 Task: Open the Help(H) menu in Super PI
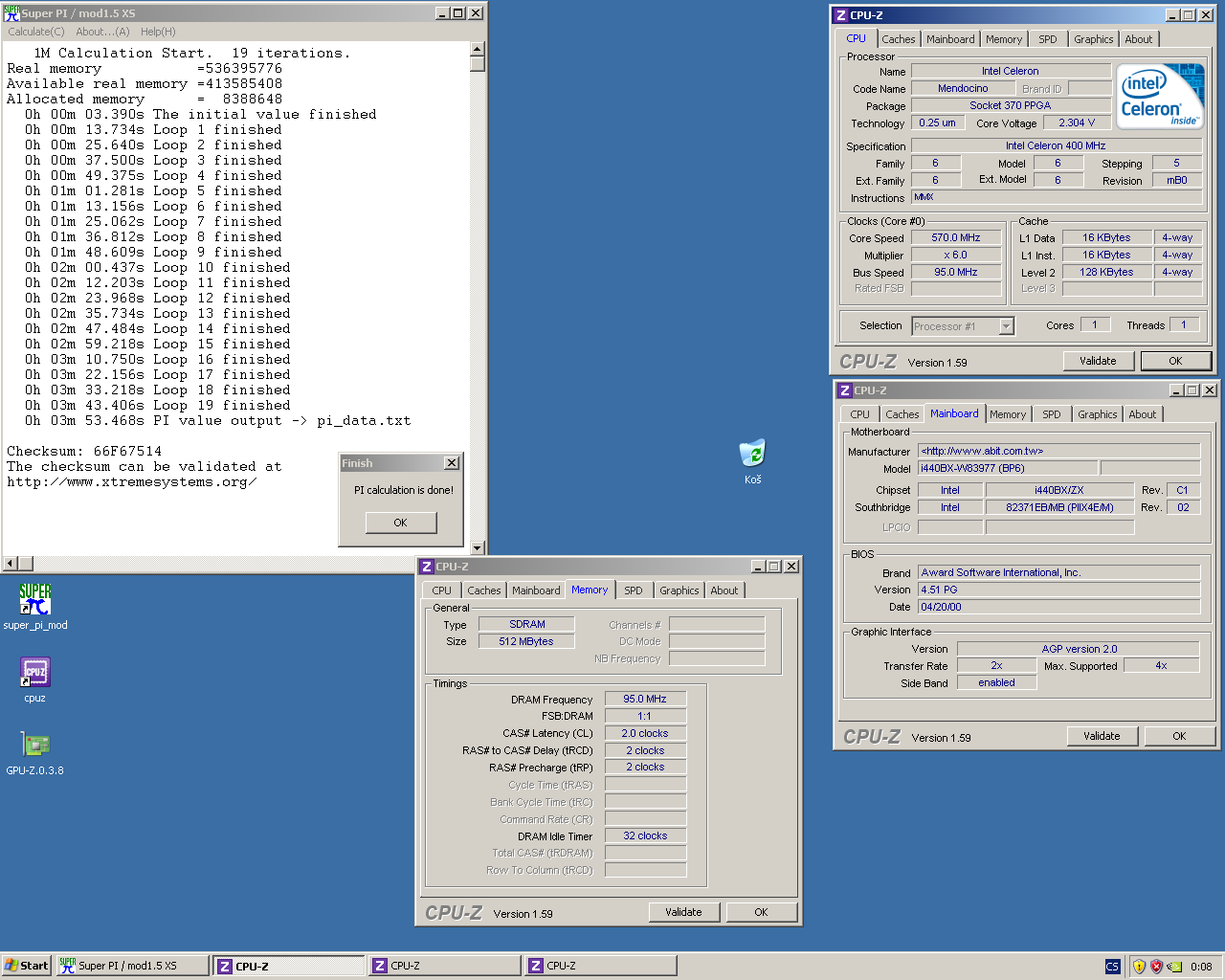pyautogui.click(x=158, y=32)
